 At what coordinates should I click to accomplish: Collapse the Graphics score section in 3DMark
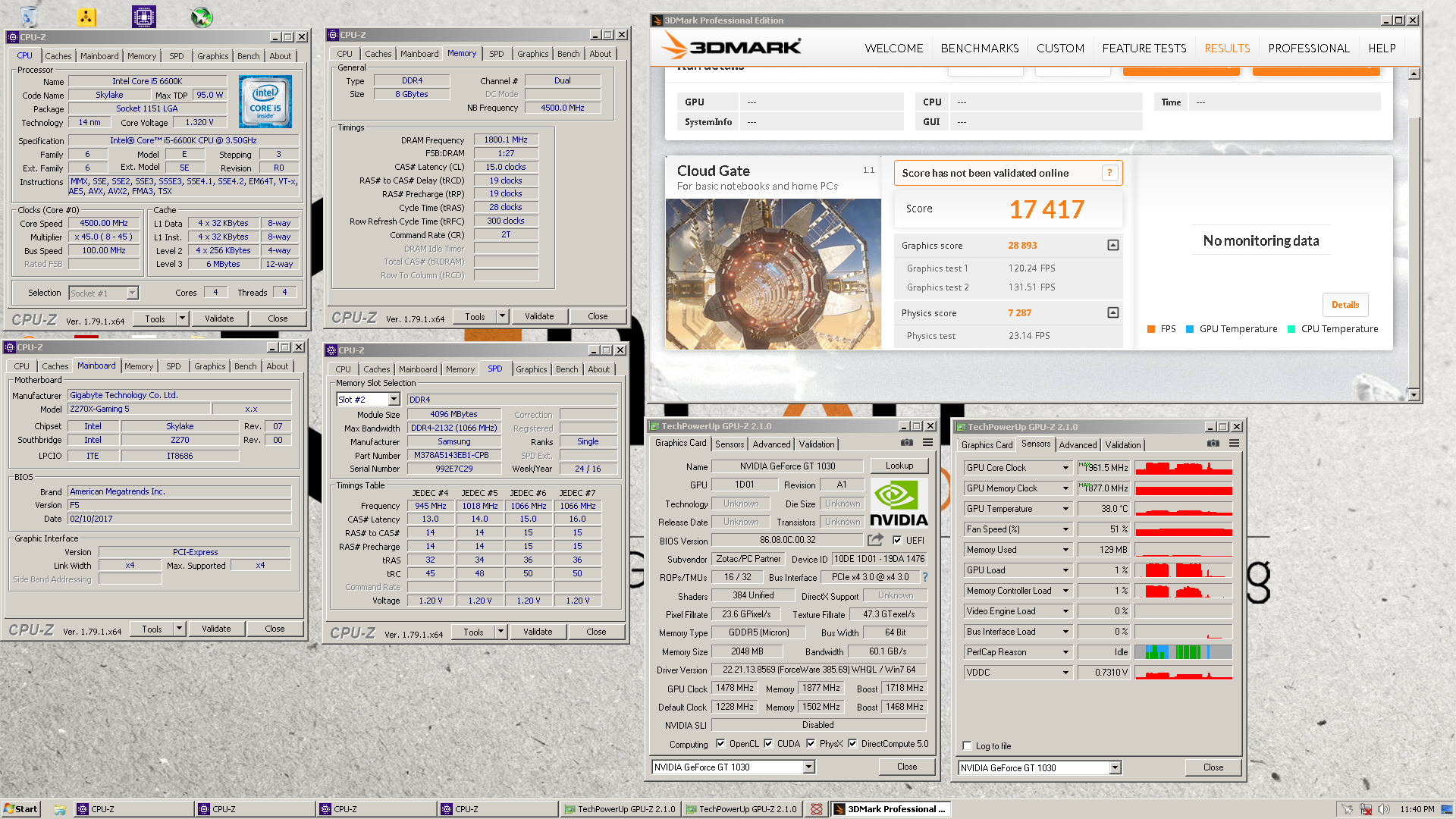1113,245
